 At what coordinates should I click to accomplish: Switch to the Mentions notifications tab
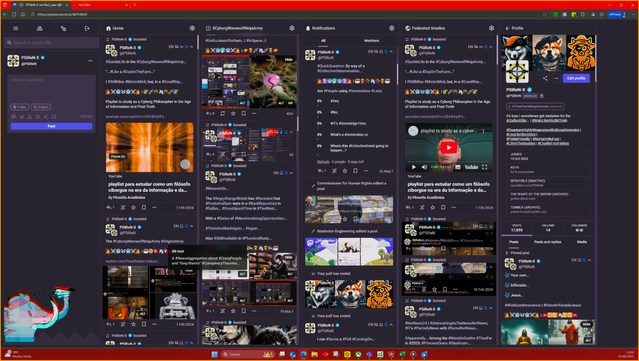pyautogui.click(x=371, y=40)
